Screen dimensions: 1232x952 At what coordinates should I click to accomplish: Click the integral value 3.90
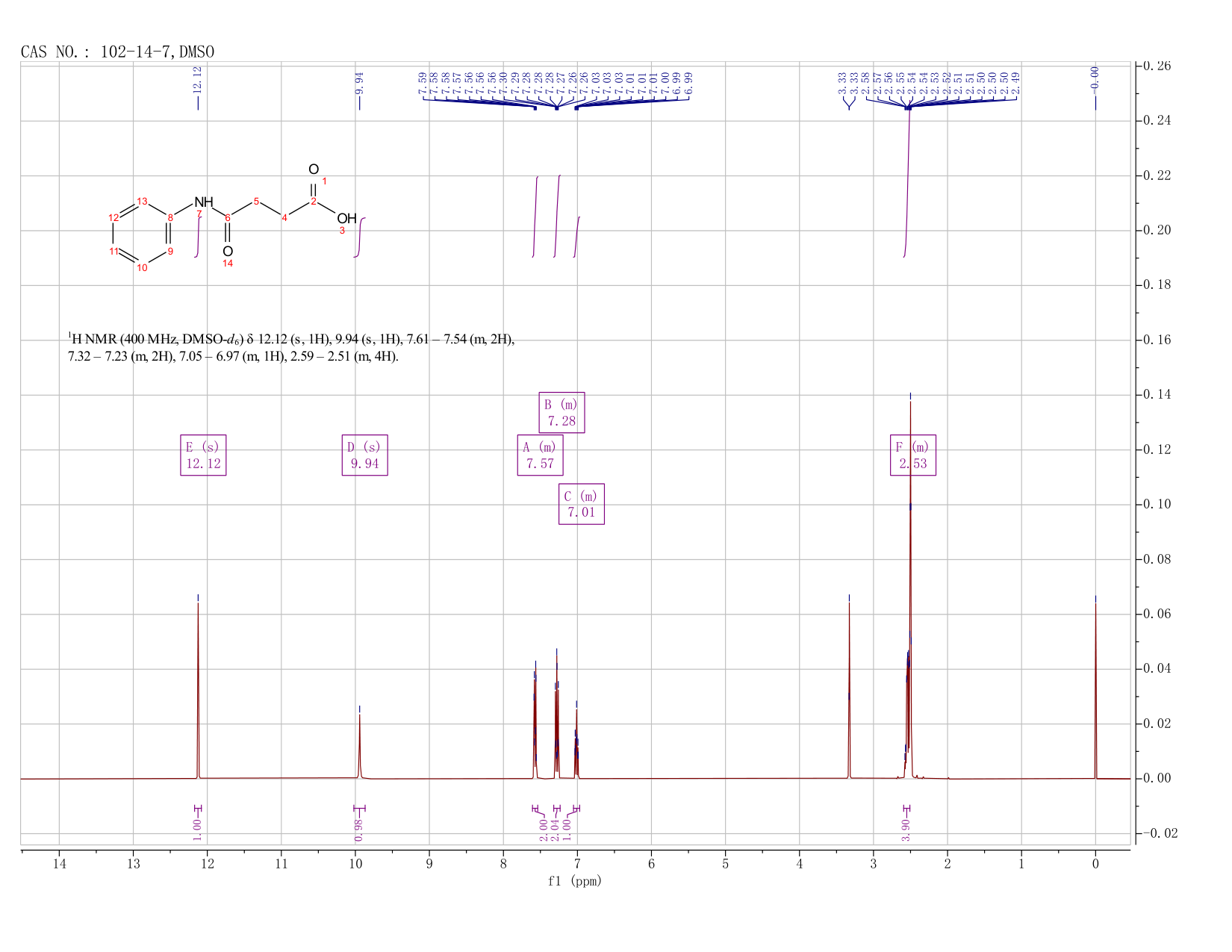(906, 830)
